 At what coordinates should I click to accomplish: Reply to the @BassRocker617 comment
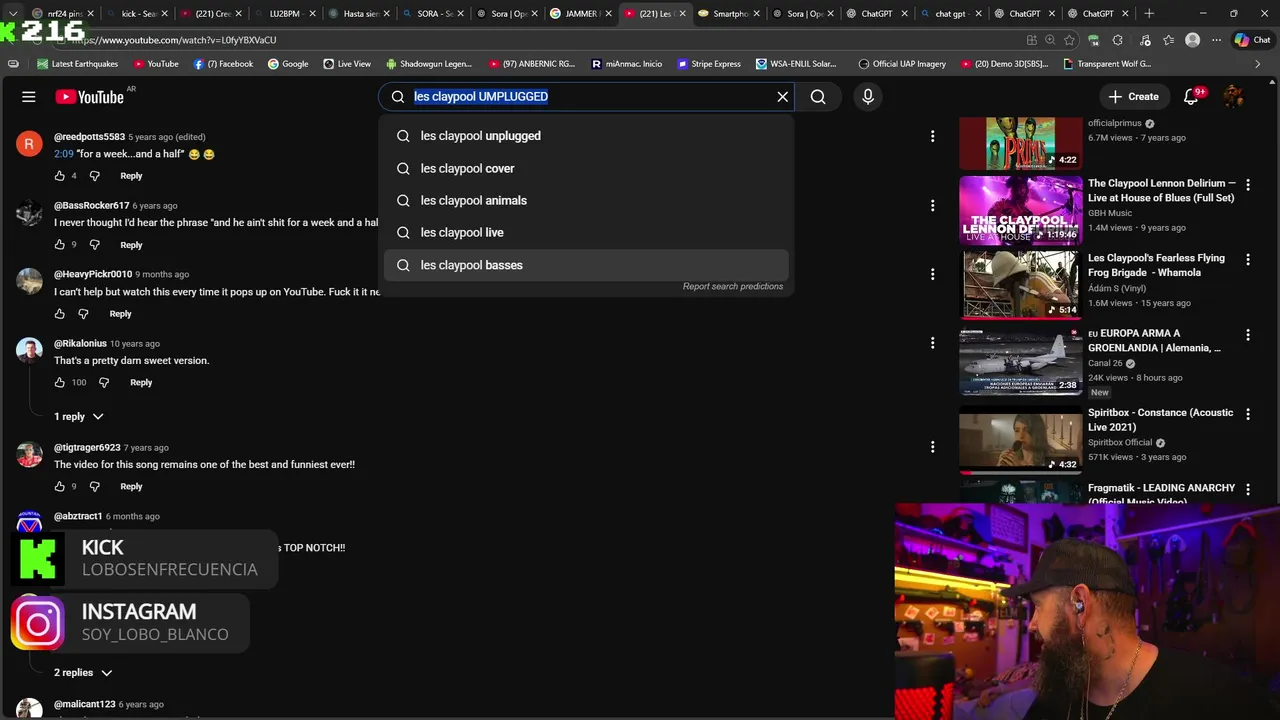131,245
